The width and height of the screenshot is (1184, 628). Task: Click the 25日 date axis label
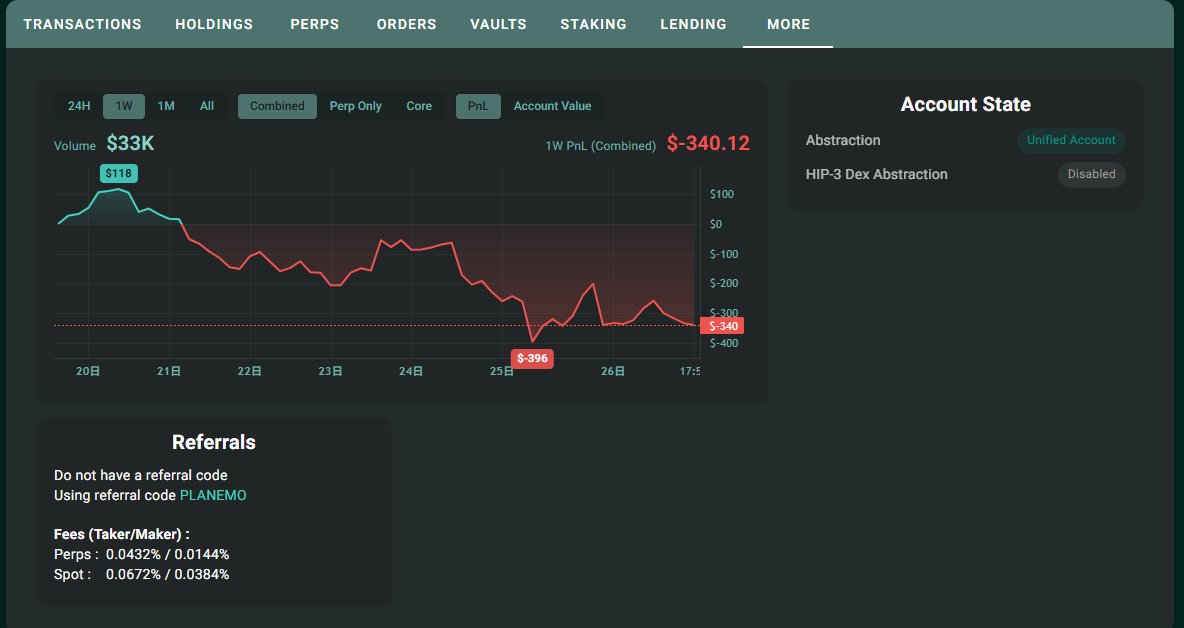[501, 371]
